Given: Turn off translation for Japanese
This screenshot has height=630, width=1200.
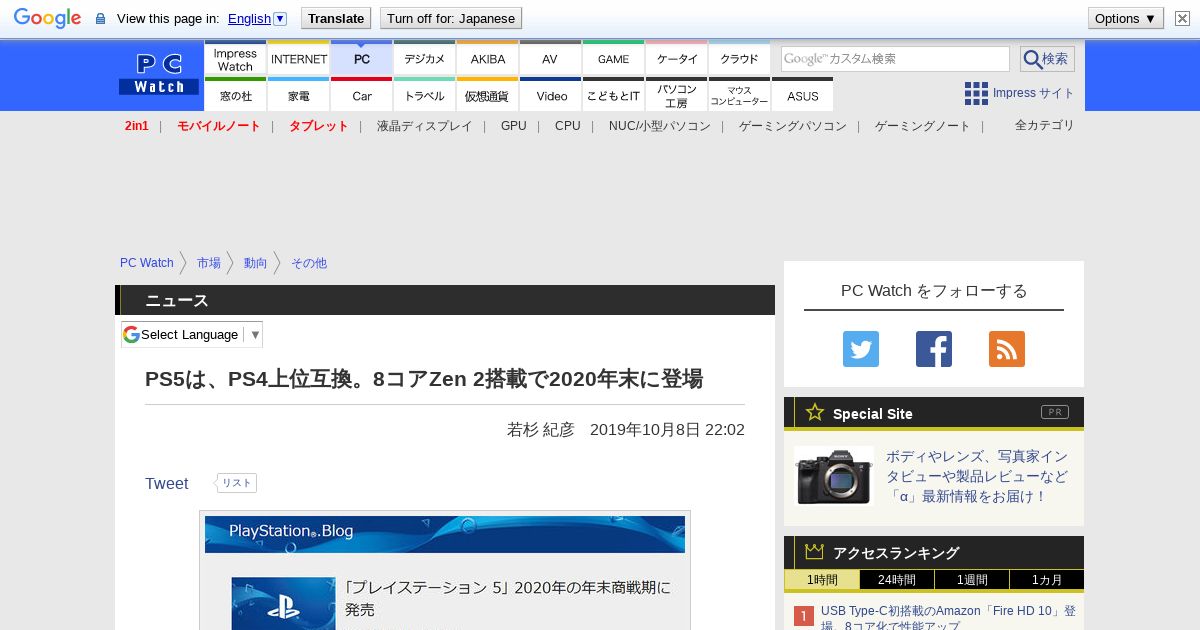Looking at the screenshot, I should tap(451, 18).
